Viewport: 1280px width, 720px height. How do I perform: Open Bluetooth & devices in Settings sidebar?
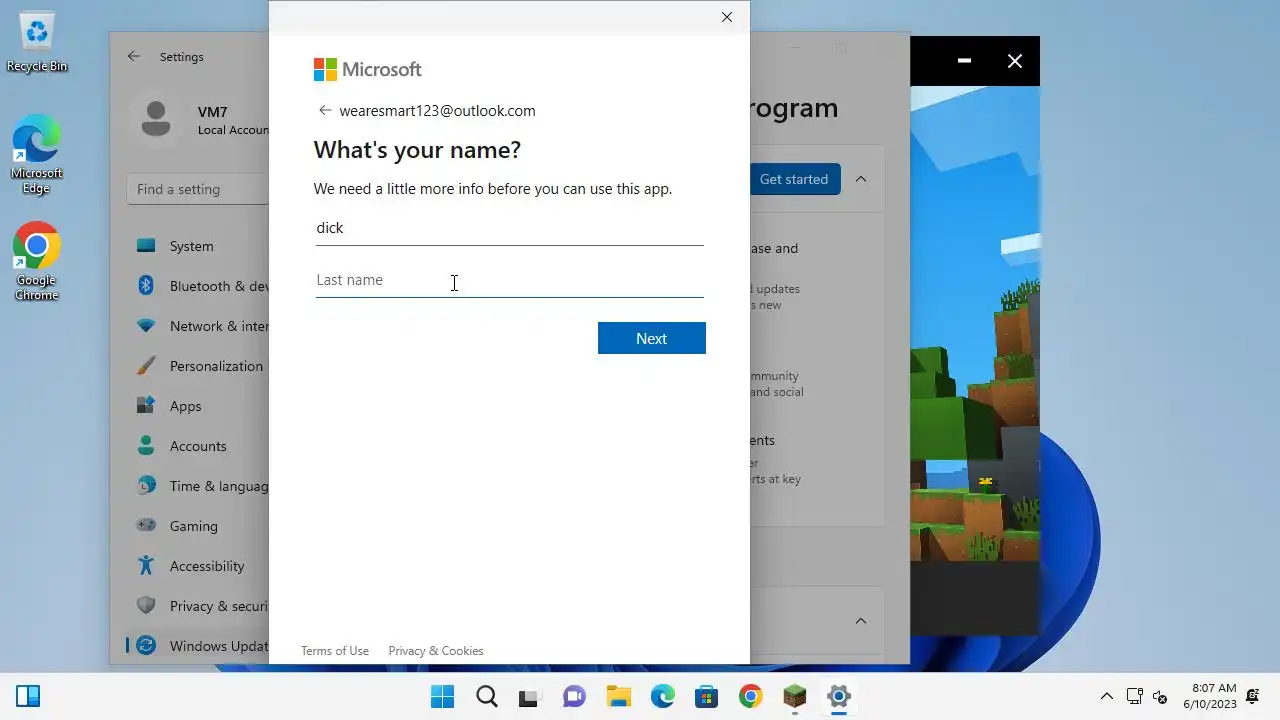(198, 286)
